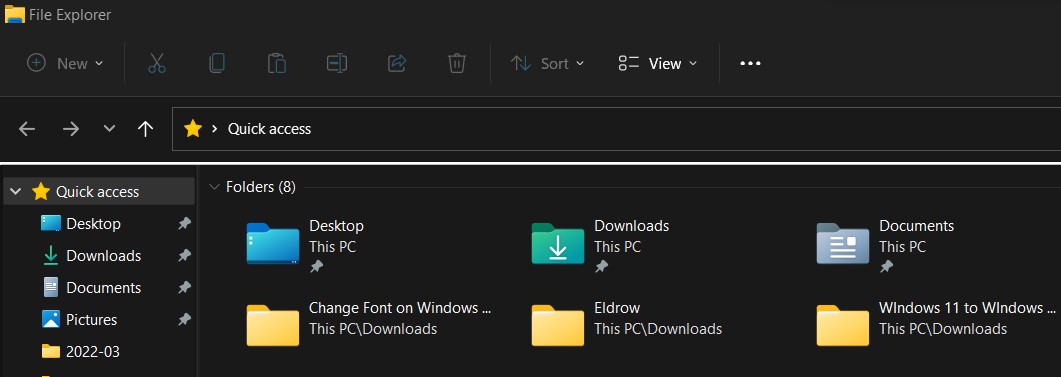
Task: Collapse the Folders (8) group
Action: tap(215, 187)
